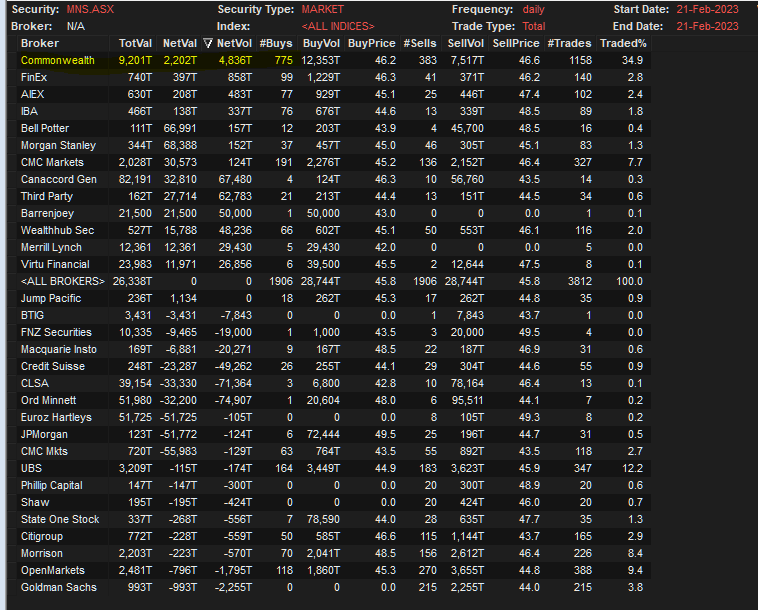Sort by the SellVol column header
The height and width of the screenshot is (610, 758).
point(465,44)
